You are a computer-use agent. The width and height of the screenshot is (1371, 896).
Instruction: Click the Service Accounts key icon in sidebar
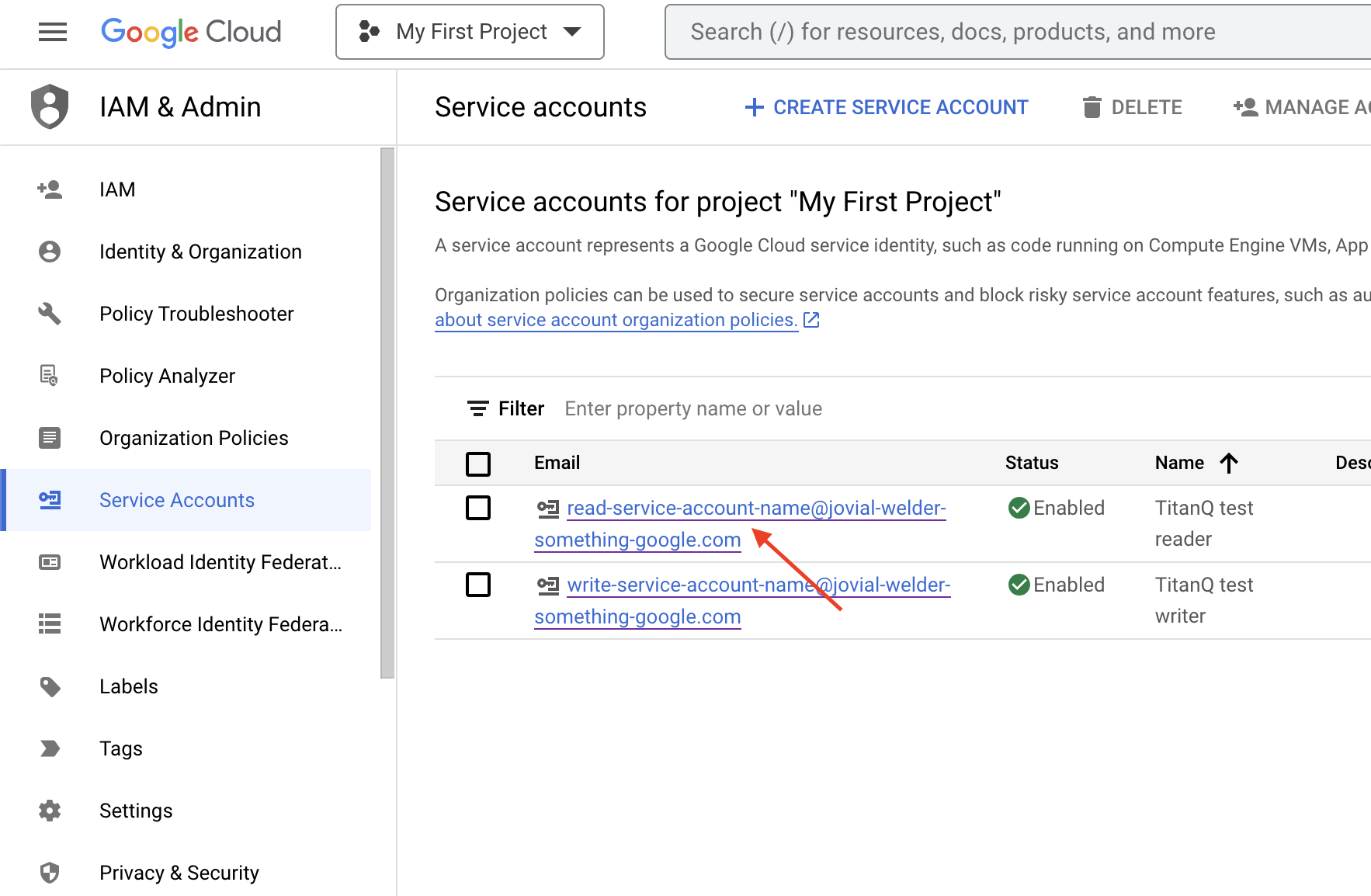(x=50, y=500)
